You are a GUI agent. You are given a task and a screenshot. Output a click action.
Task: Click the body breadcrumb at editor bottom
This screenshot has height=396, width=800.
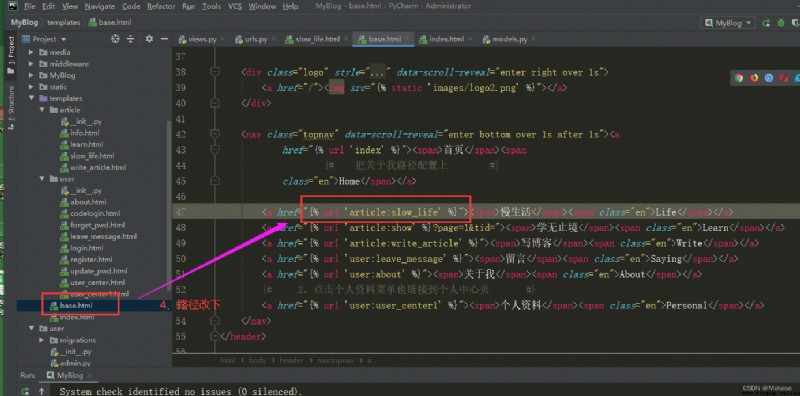pos(257,360)
